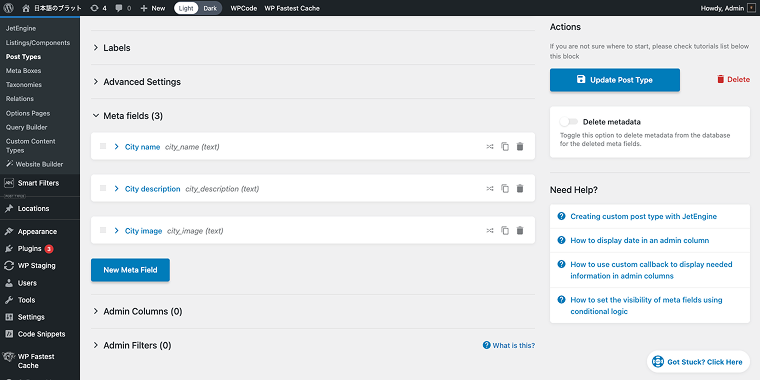Open WP Fastest Cache in admin bar
This screenshot has height=380, width=760.
coord(292,8)
